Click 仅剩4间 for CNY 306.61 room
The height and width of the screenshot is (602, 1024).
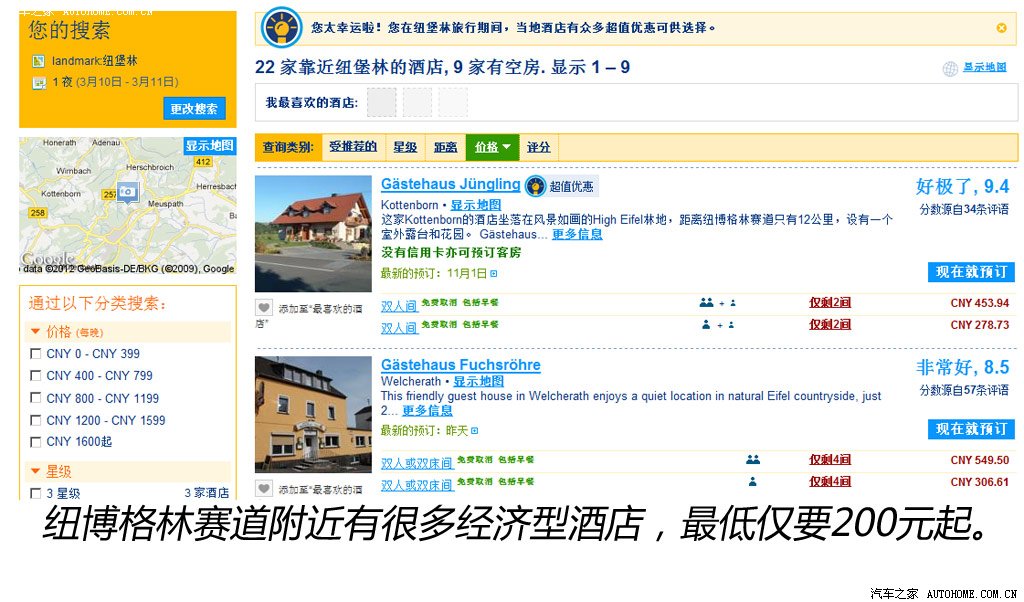[830, 482]
